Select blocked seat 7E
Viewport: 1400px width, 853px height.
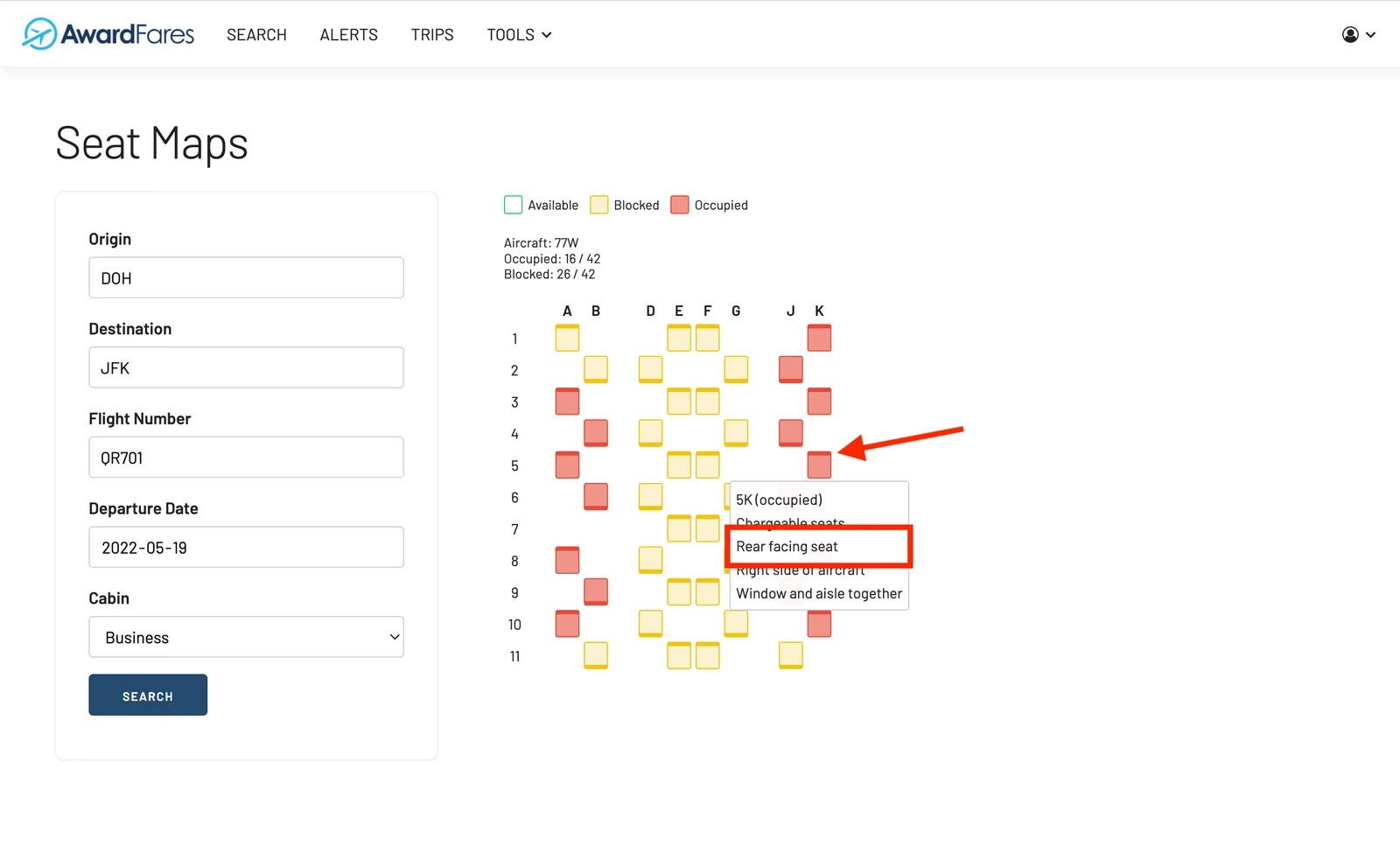coord(679,528)
